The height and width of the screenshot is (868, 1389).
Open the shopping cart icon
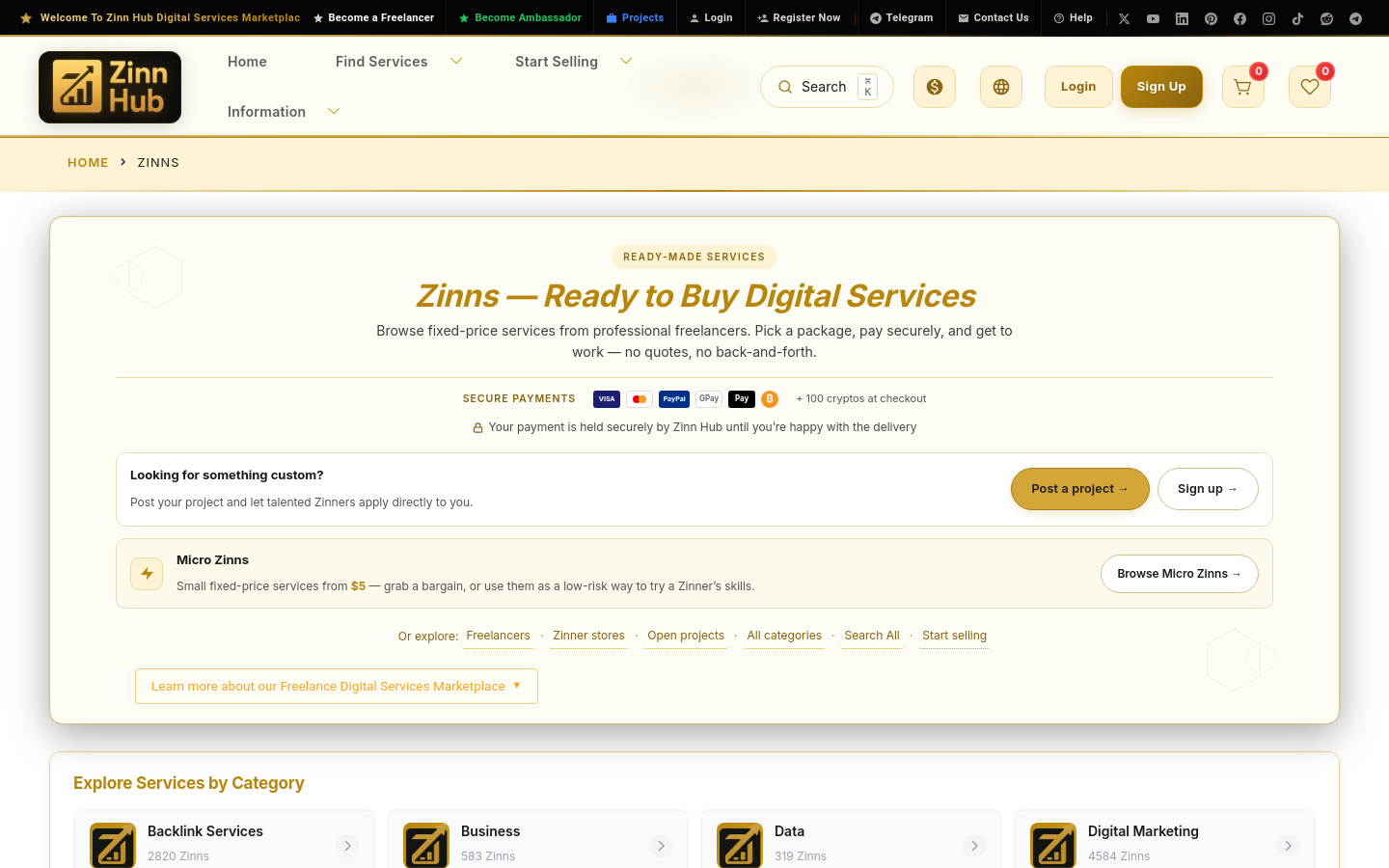tap(1242, 87)
